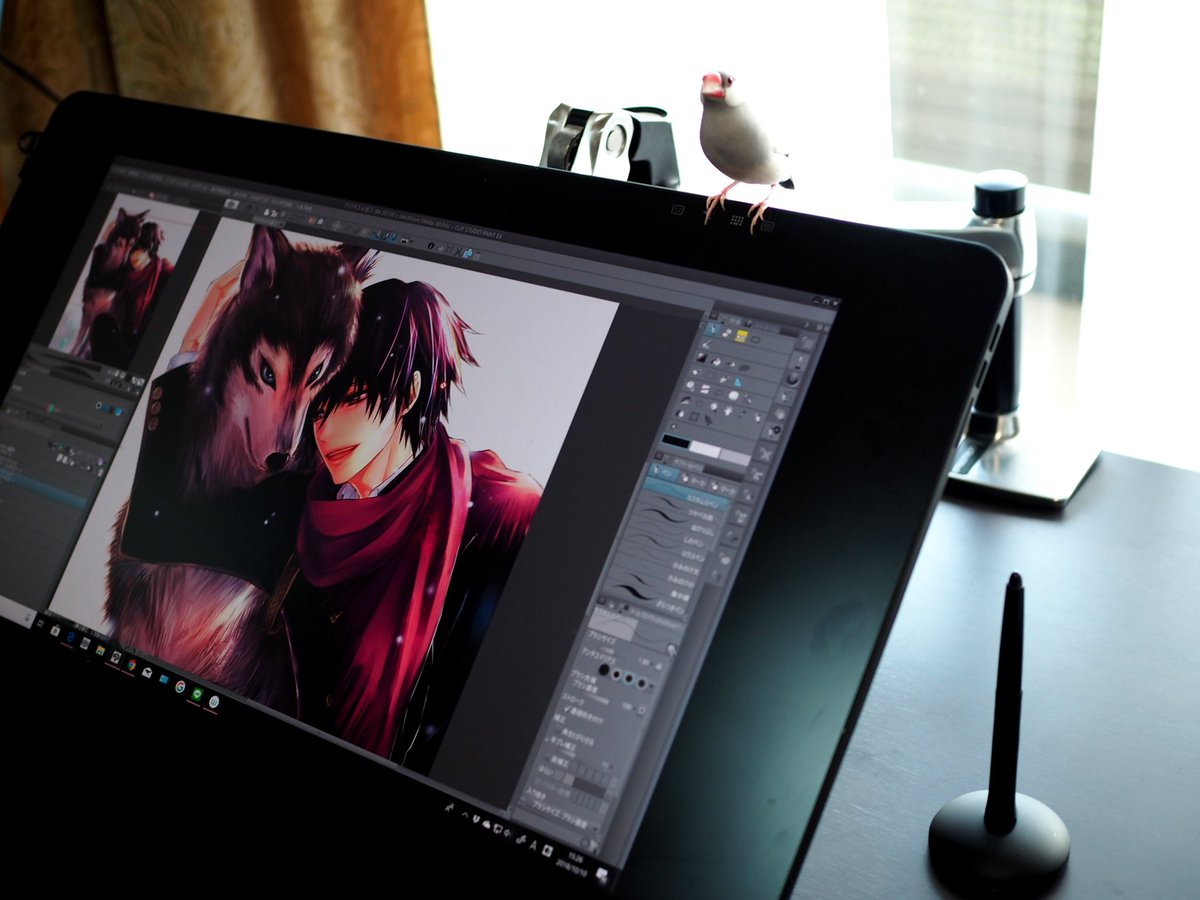The image size is (1200, 900).
Task: Click the topmost icon of the right dock column
Action: (x=807, y=343)
